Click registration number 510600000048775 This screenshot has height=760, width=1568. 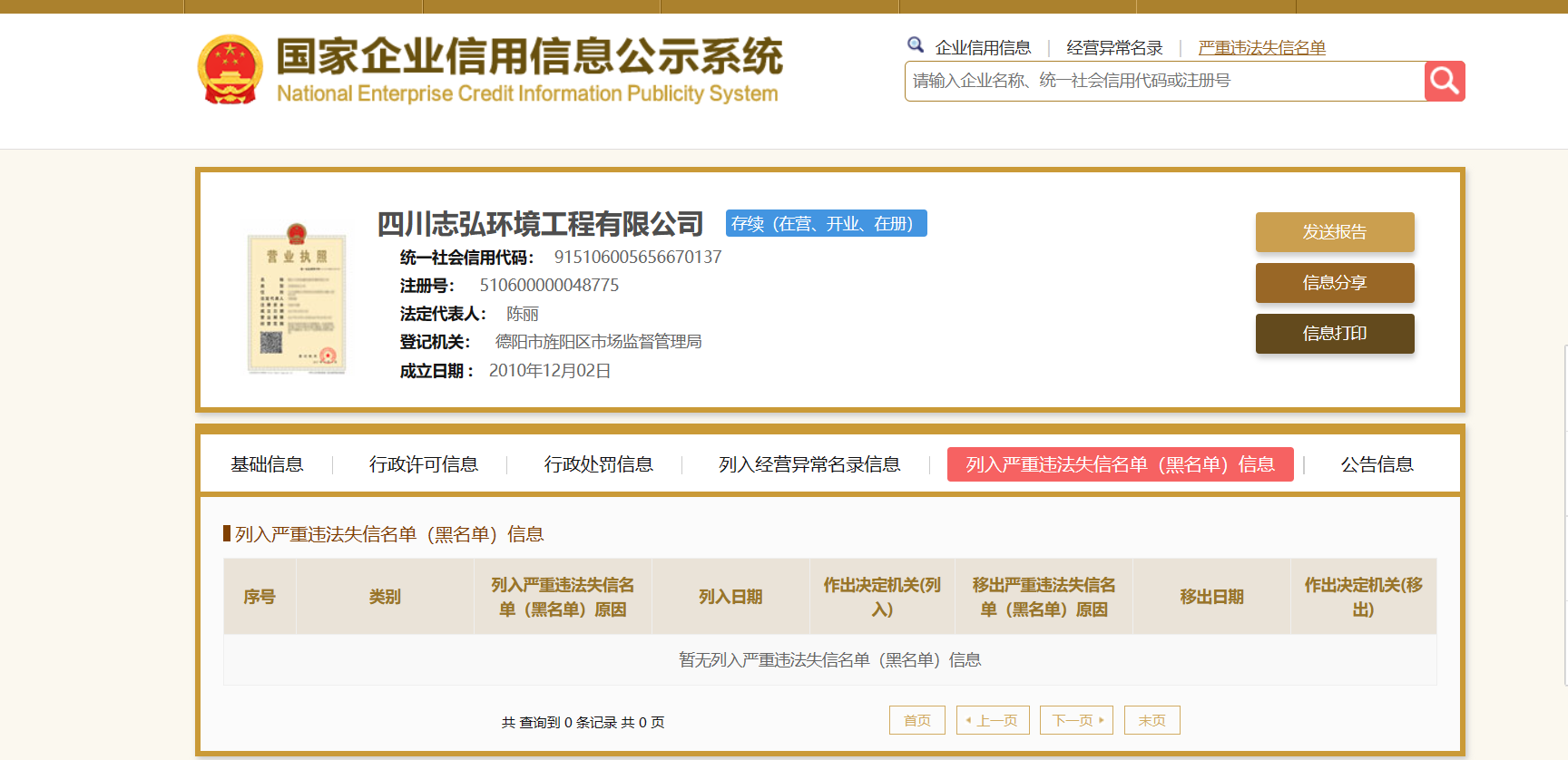tap(549, 286)
